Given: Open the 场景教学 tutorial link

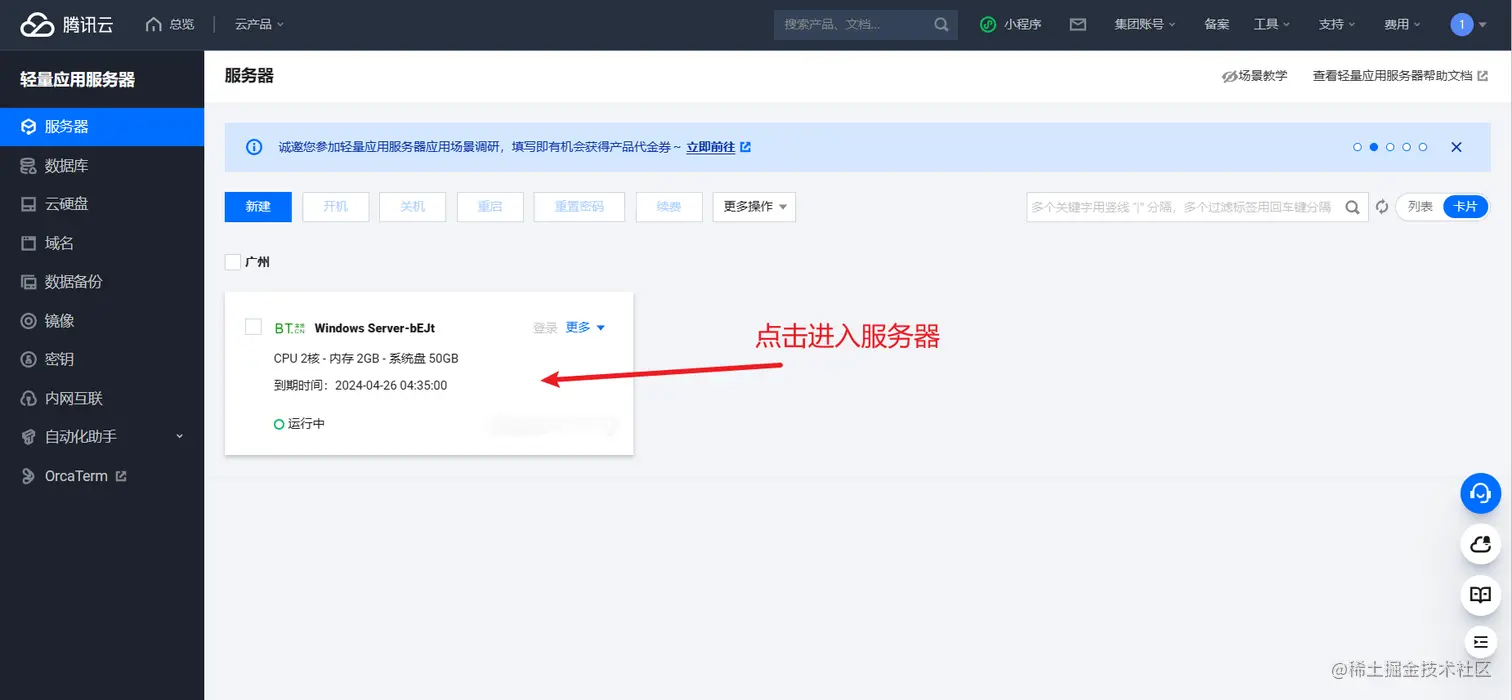Looking at the screenshot, I should (1254, 76).
